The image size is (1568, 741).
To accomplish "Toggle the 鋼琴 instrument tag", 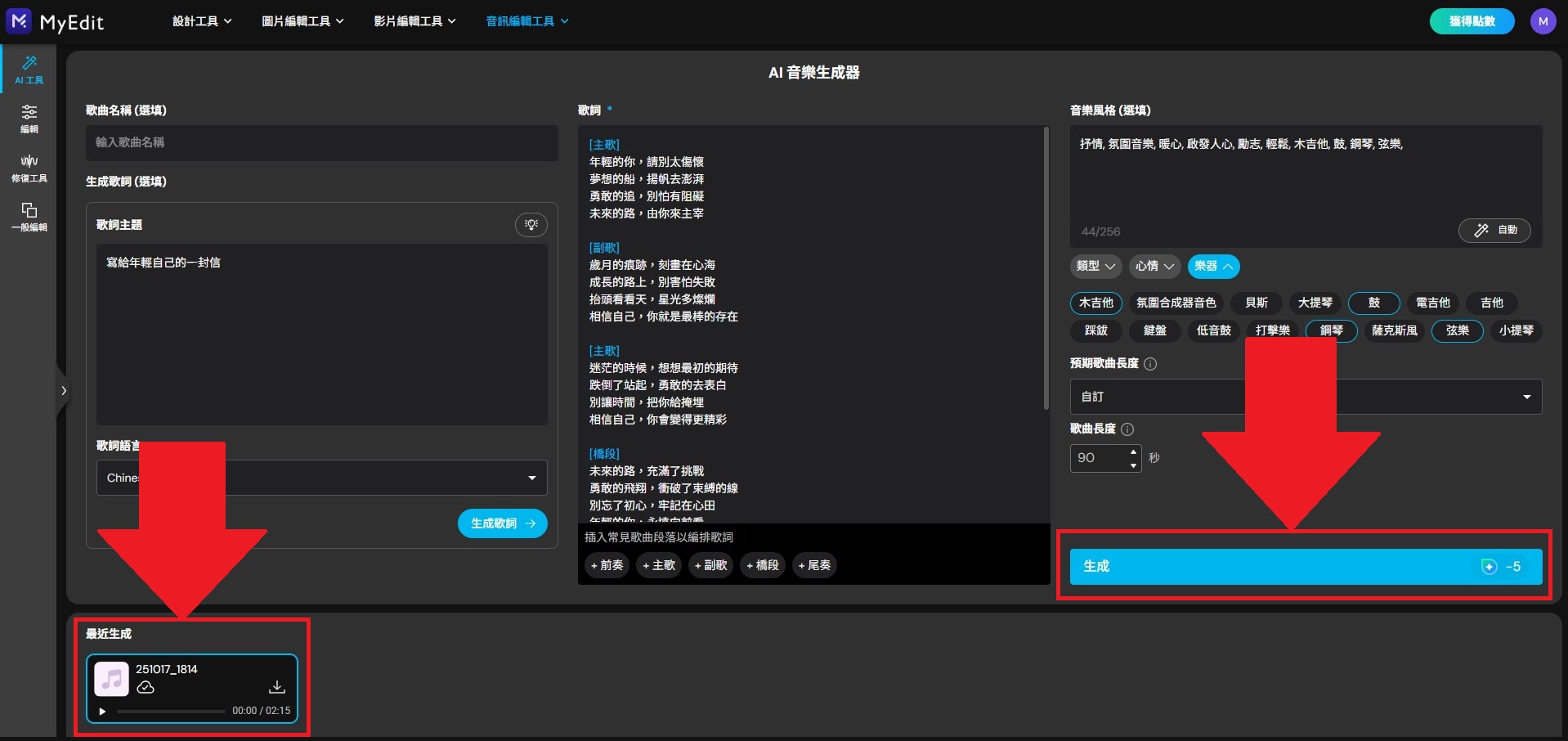I will [1331, 330].
